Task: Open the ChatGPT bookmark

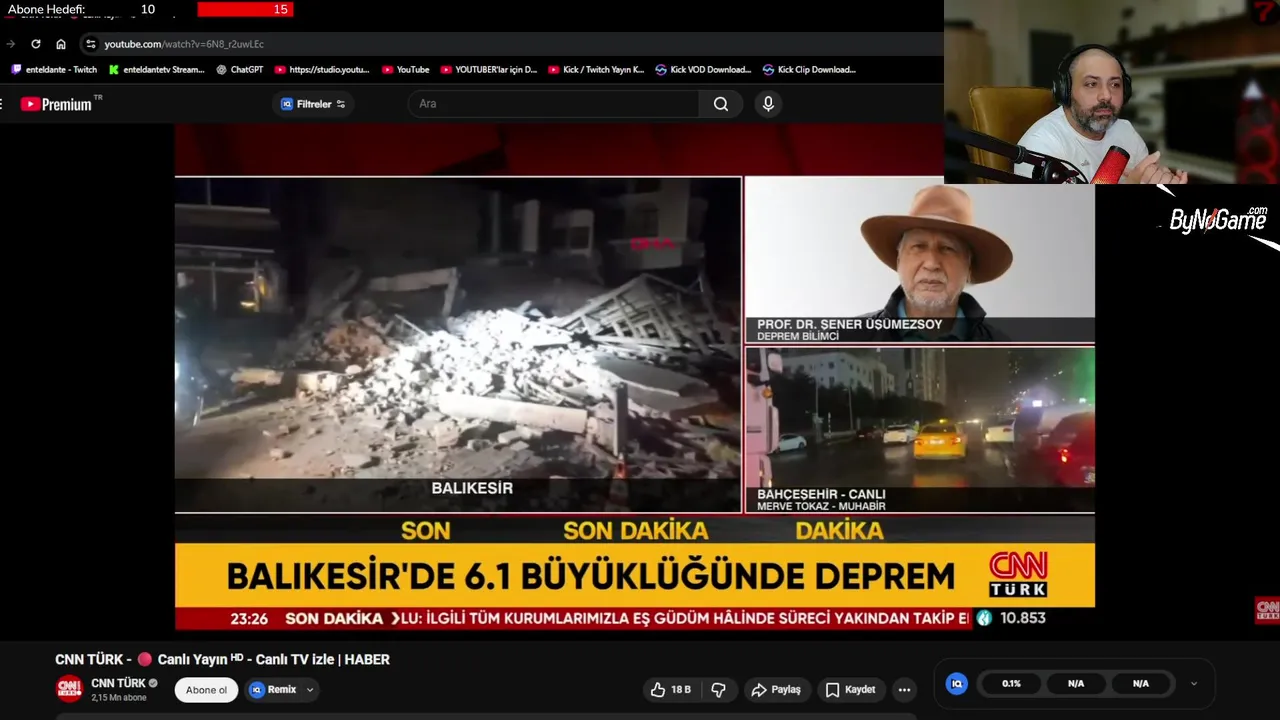Action: coord(240,70)
